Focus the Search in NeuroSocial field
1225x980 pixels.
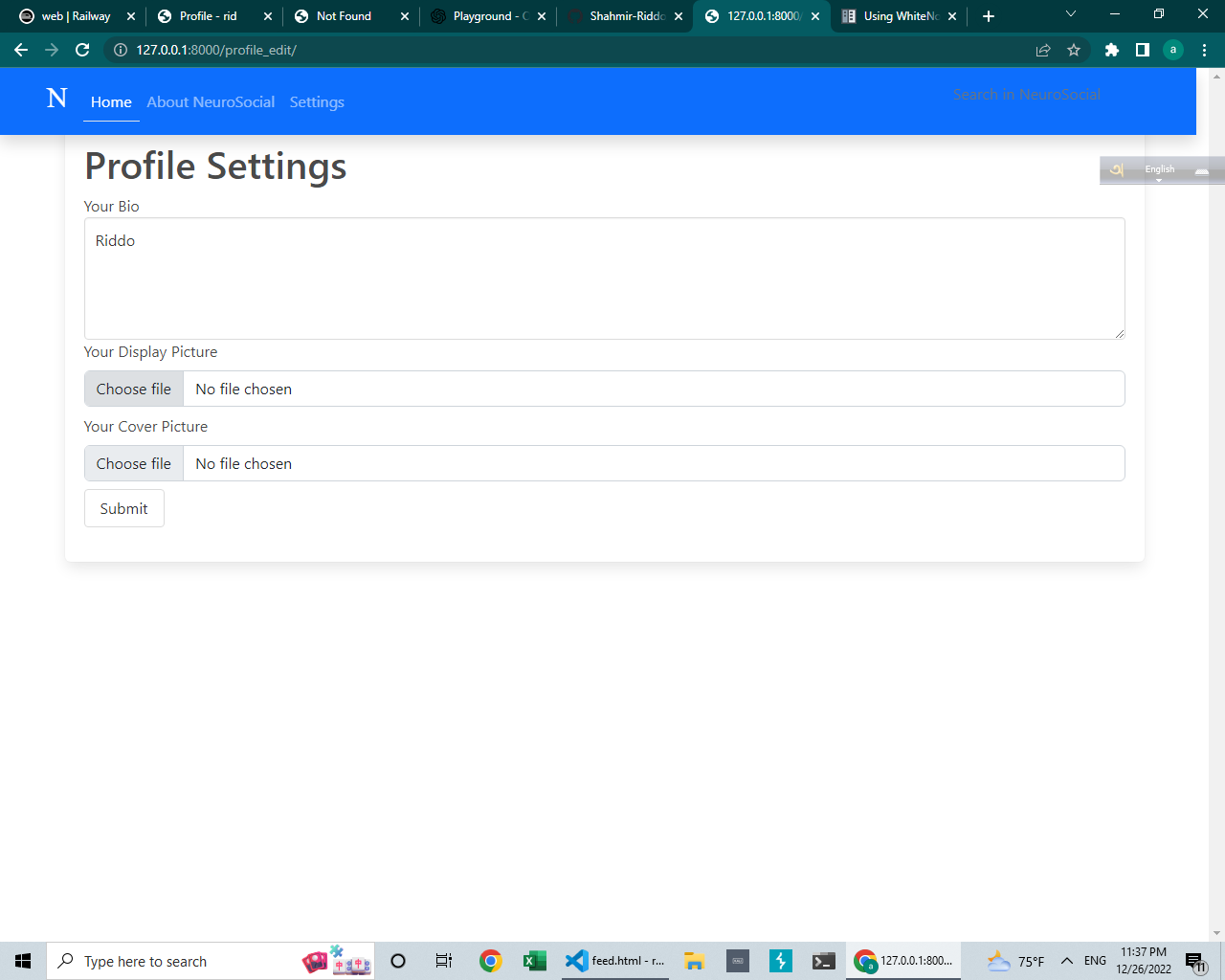click(1027, 95)
